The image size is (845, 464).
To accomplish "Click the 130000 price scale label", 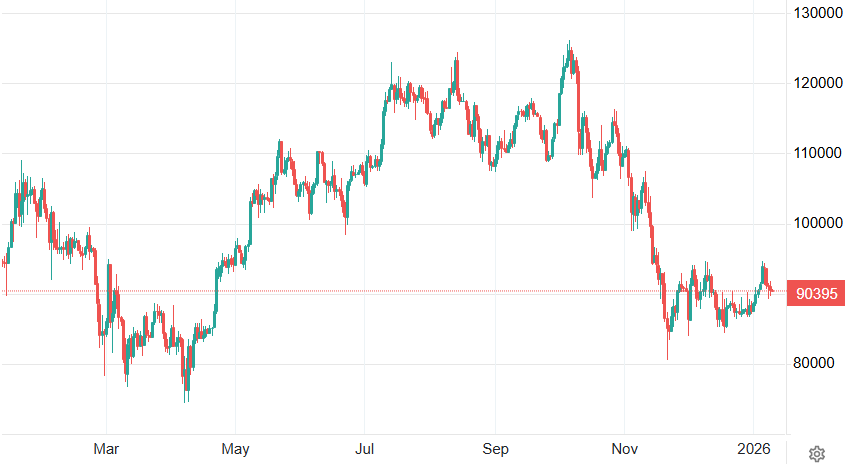I will pyautogui.click(x=814, y=13).
